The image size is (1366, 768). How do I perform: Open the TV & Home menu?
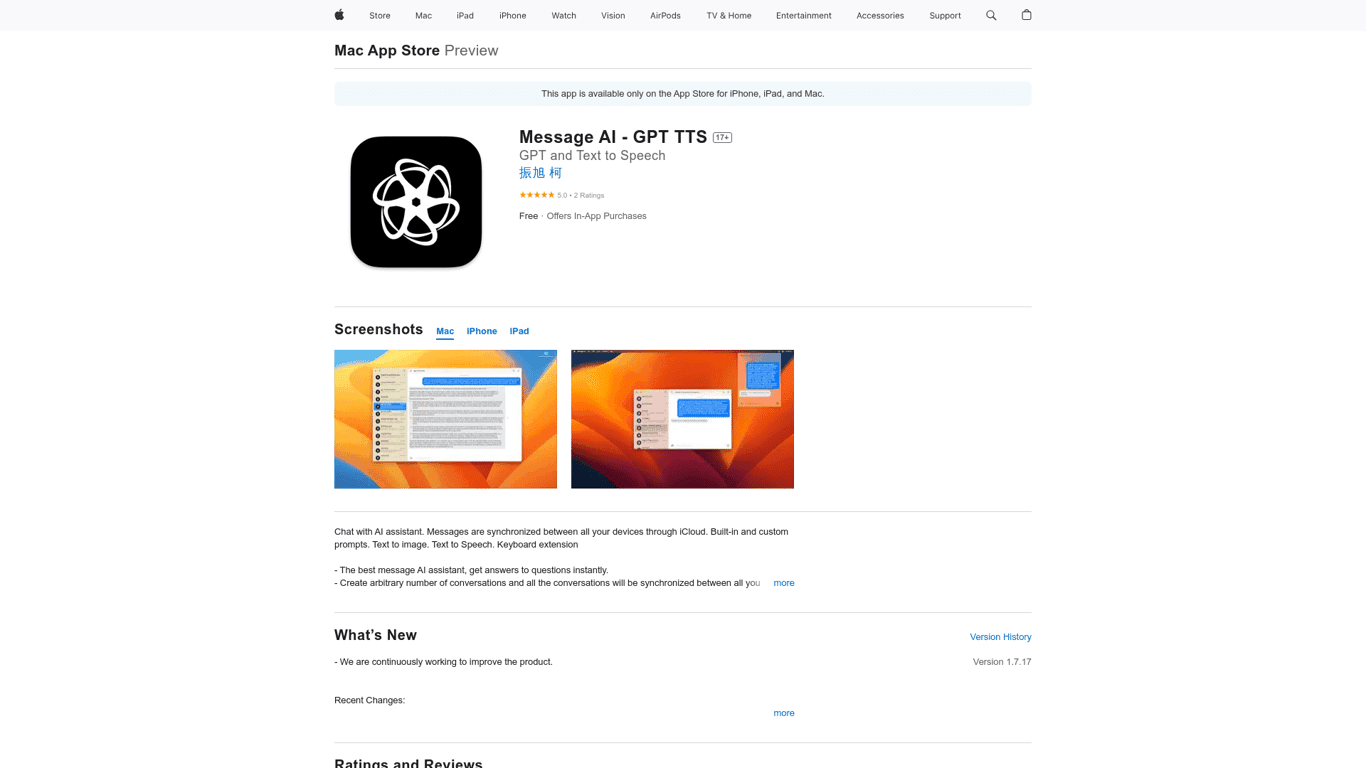(x=728, y=15)
